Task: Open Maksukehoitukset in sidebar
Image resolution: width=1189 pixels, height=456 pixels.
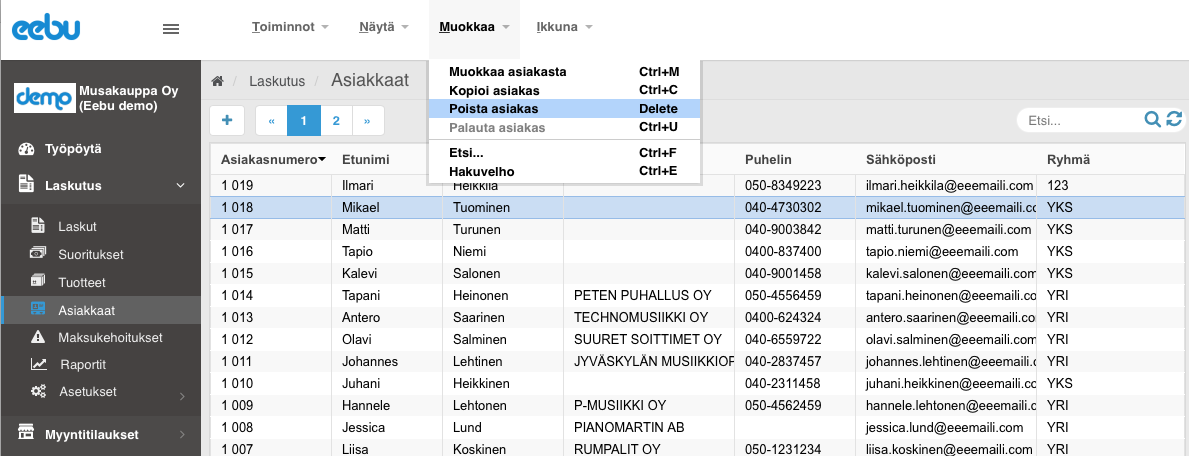Action: tap(110, 338)
